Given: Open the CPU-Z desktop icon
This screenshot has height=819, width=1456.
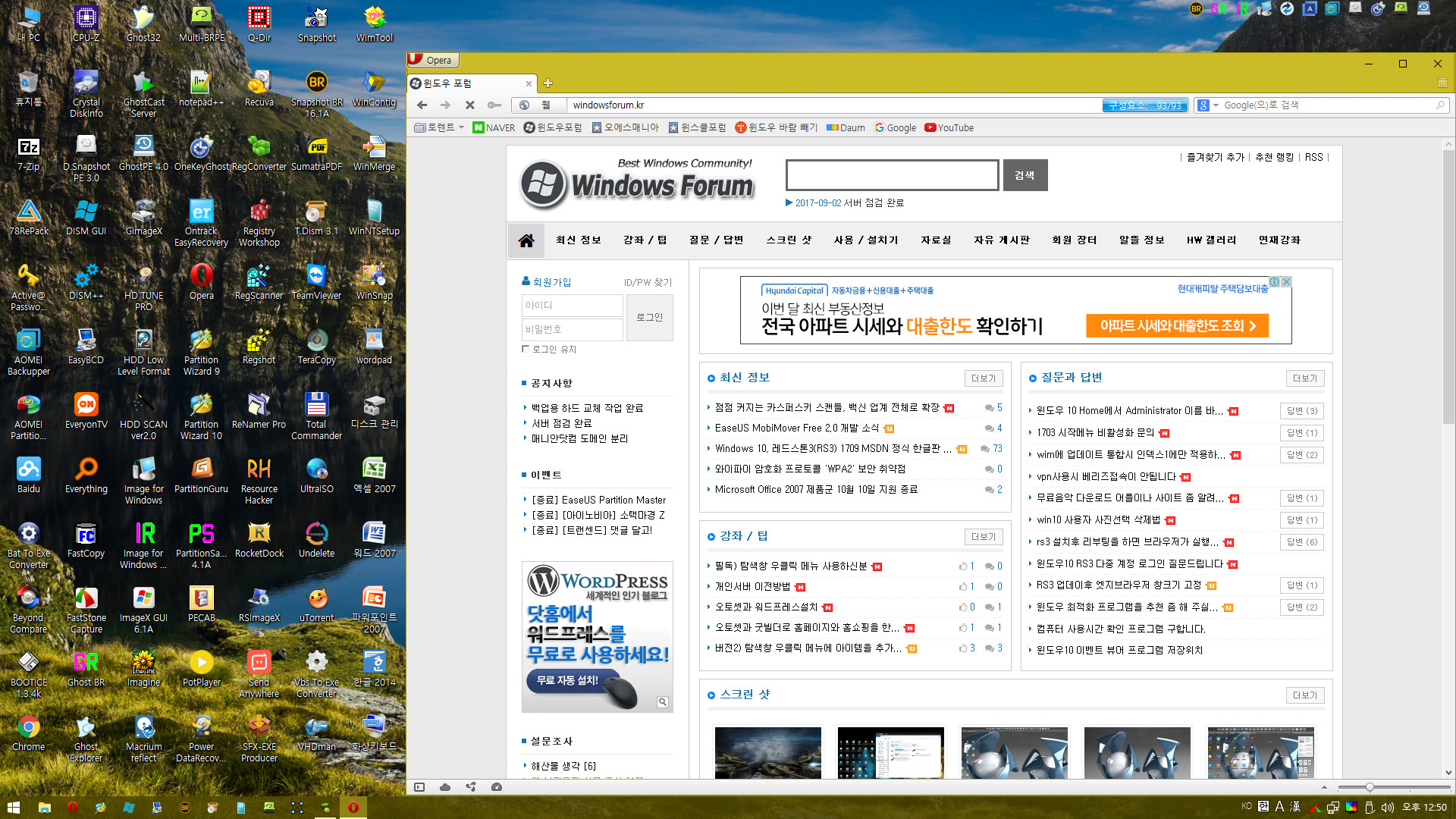Looking at the screenshot, I should [x=86, y=24].
